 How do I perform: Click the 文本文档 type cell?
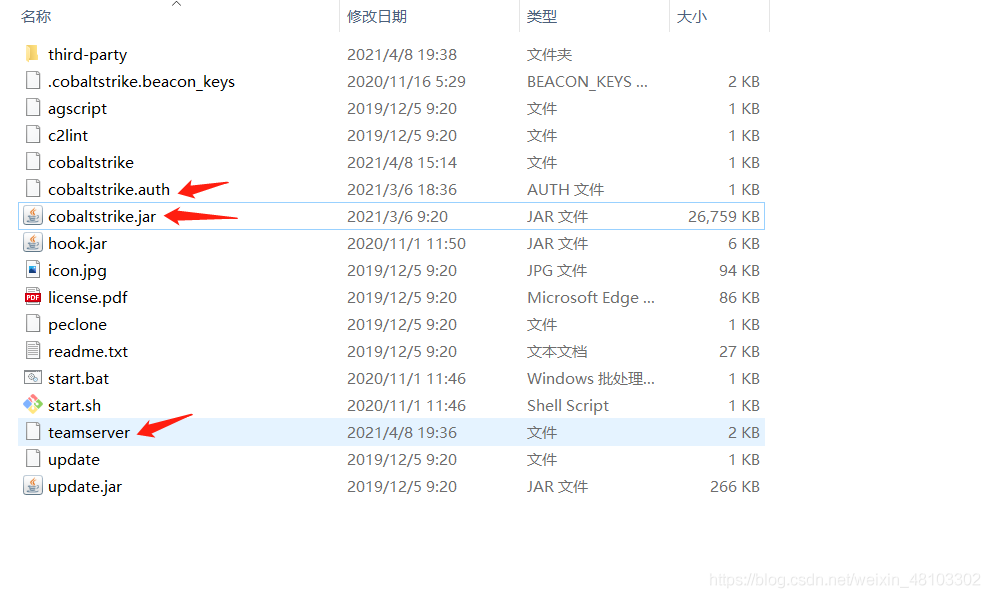[558, 352]
